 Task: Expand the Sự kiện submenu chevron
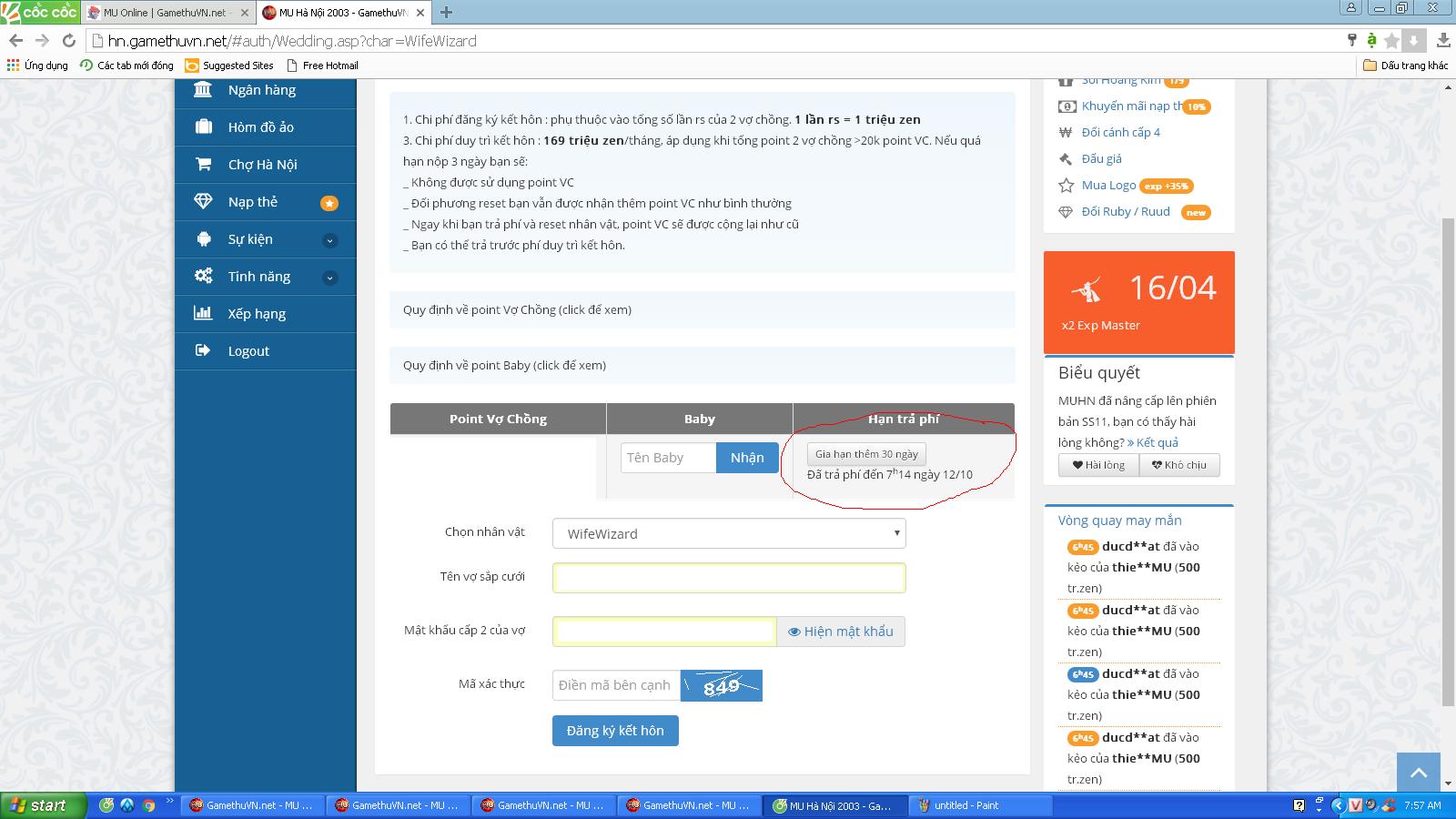tap(329, 240)
